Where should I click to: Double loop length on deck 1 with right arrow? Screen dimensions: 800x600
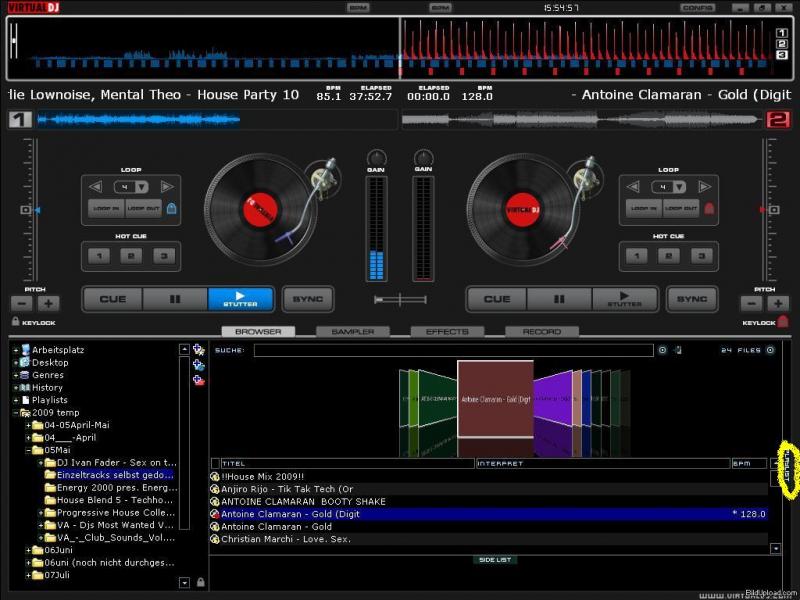pos(167,187)
